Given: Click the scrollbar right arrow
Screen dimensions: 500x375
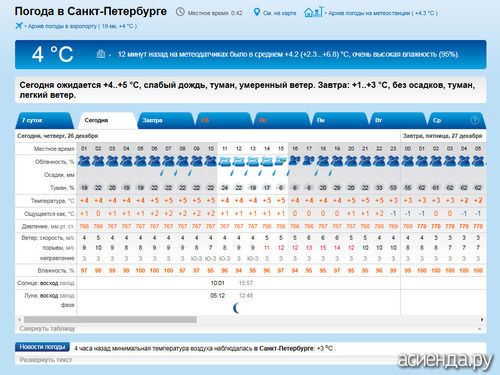Looking at the screenshot, I should pos(482,319).
